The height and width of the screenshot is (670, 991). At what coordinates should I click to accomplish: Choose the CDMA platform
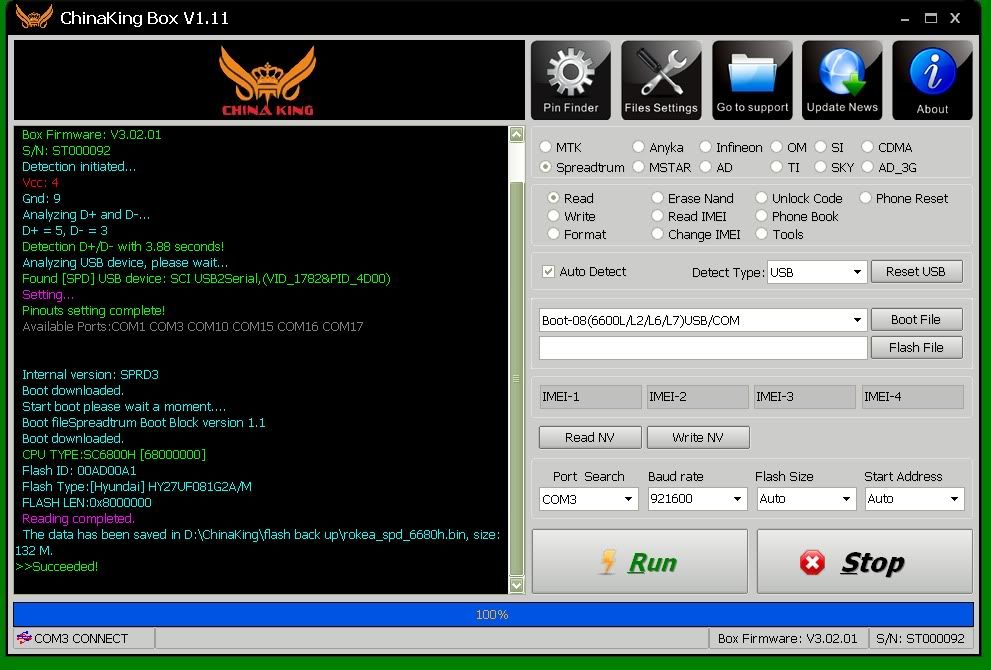(x=867, y=147)
